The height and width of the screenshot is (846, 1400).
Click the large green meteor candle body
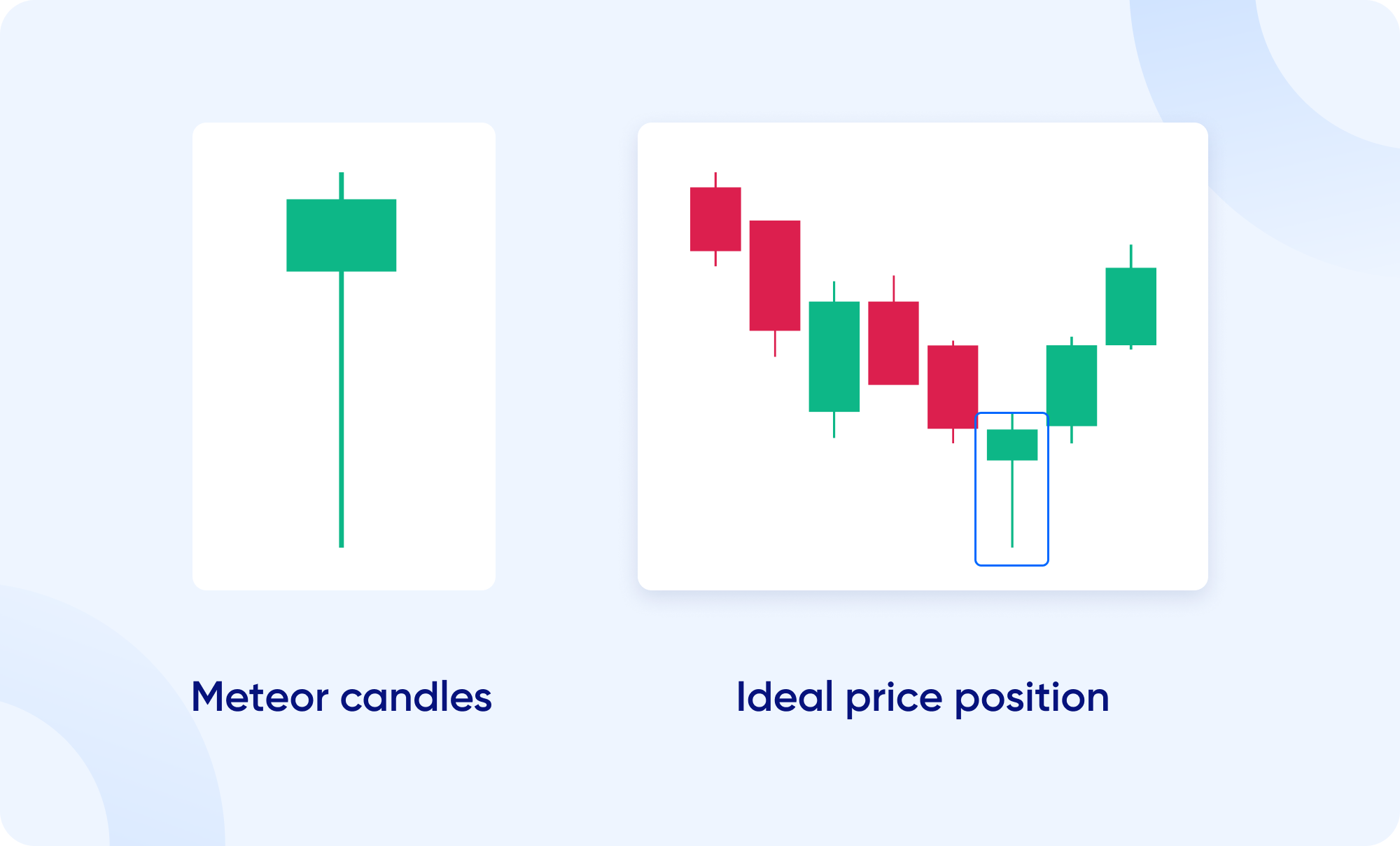[x=341, y=235]
